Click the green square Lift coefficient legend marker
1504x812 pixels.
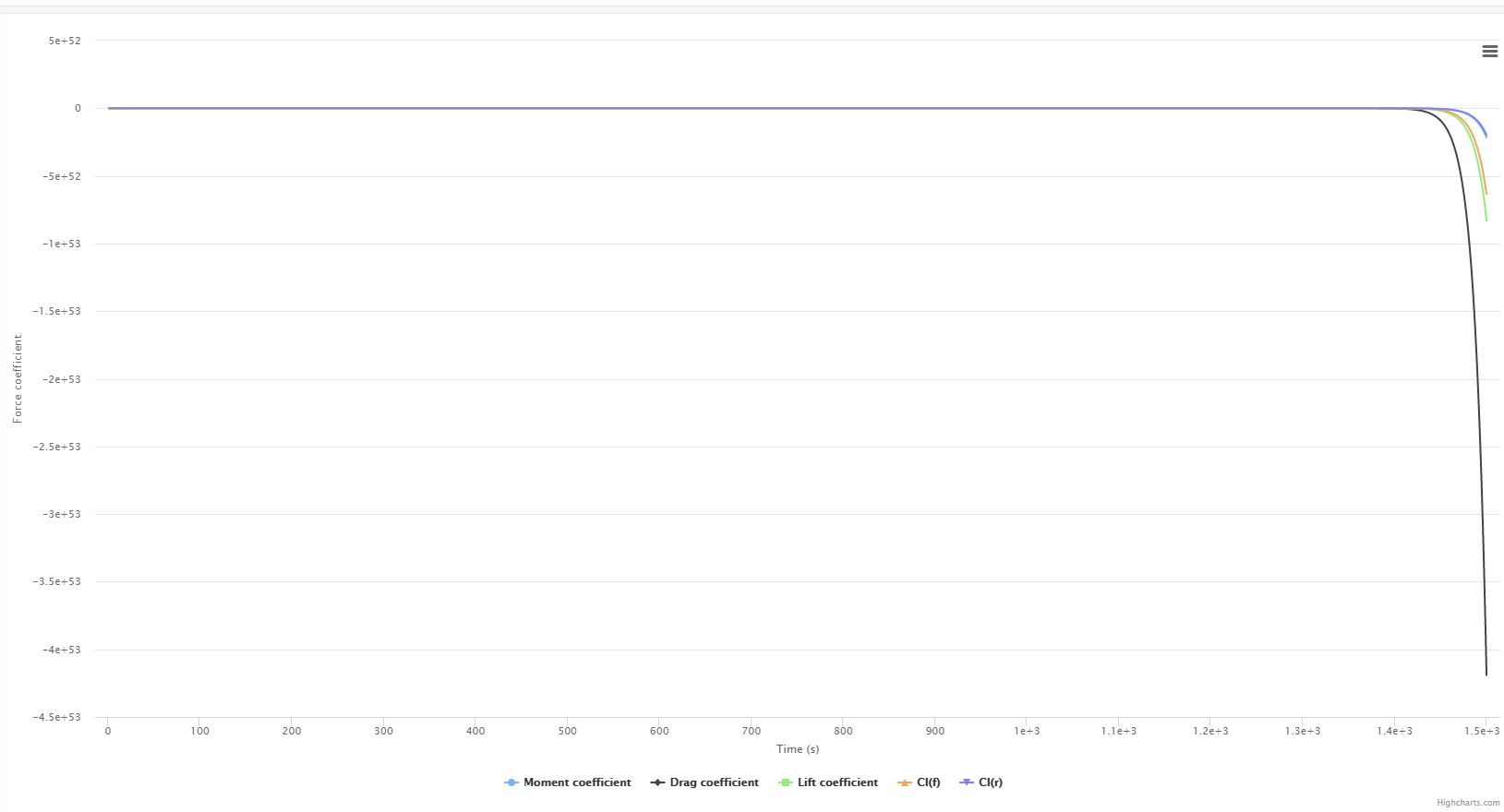coord(786,782)
